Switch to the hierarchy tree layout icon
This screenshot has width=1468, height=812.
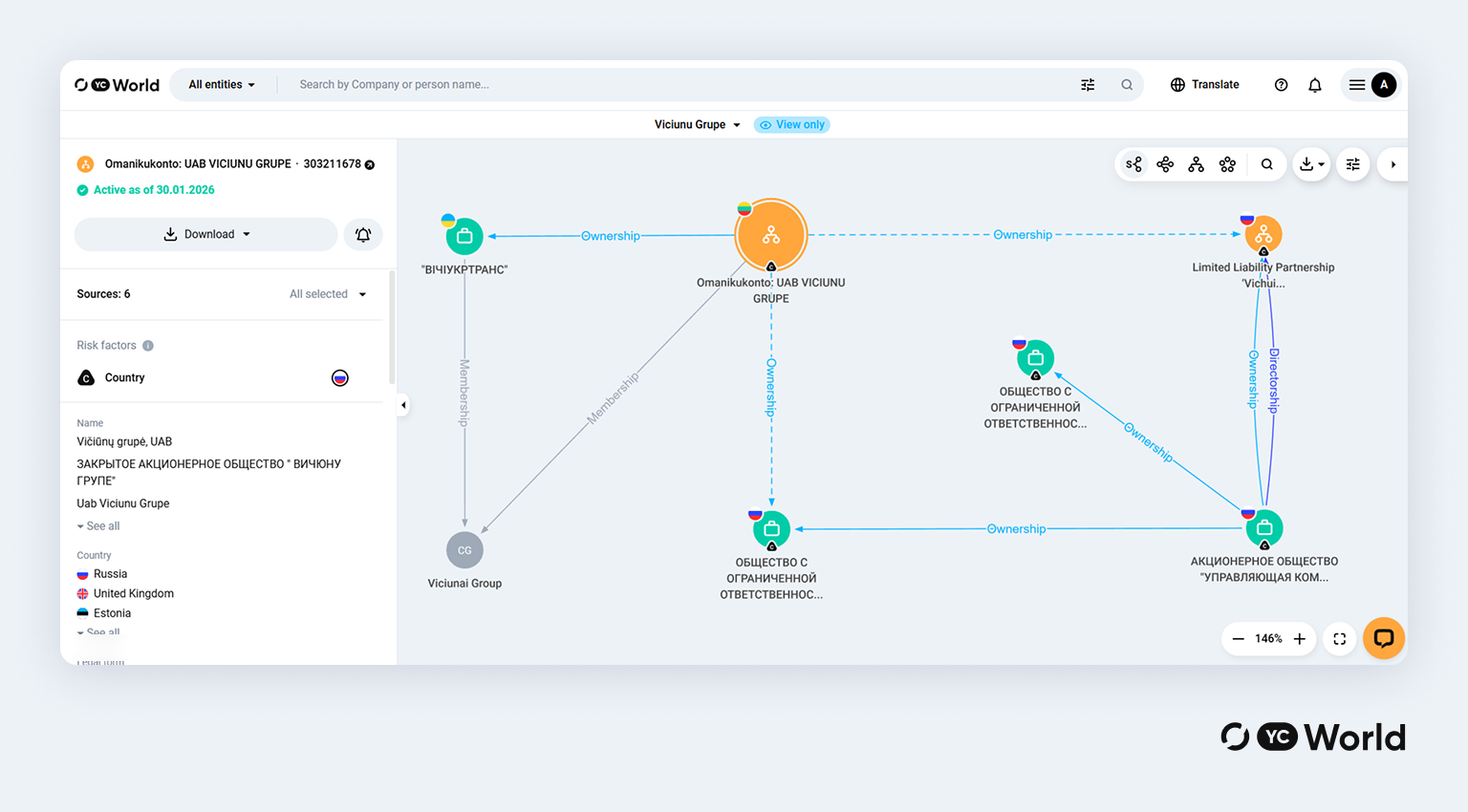(1197, 164)
